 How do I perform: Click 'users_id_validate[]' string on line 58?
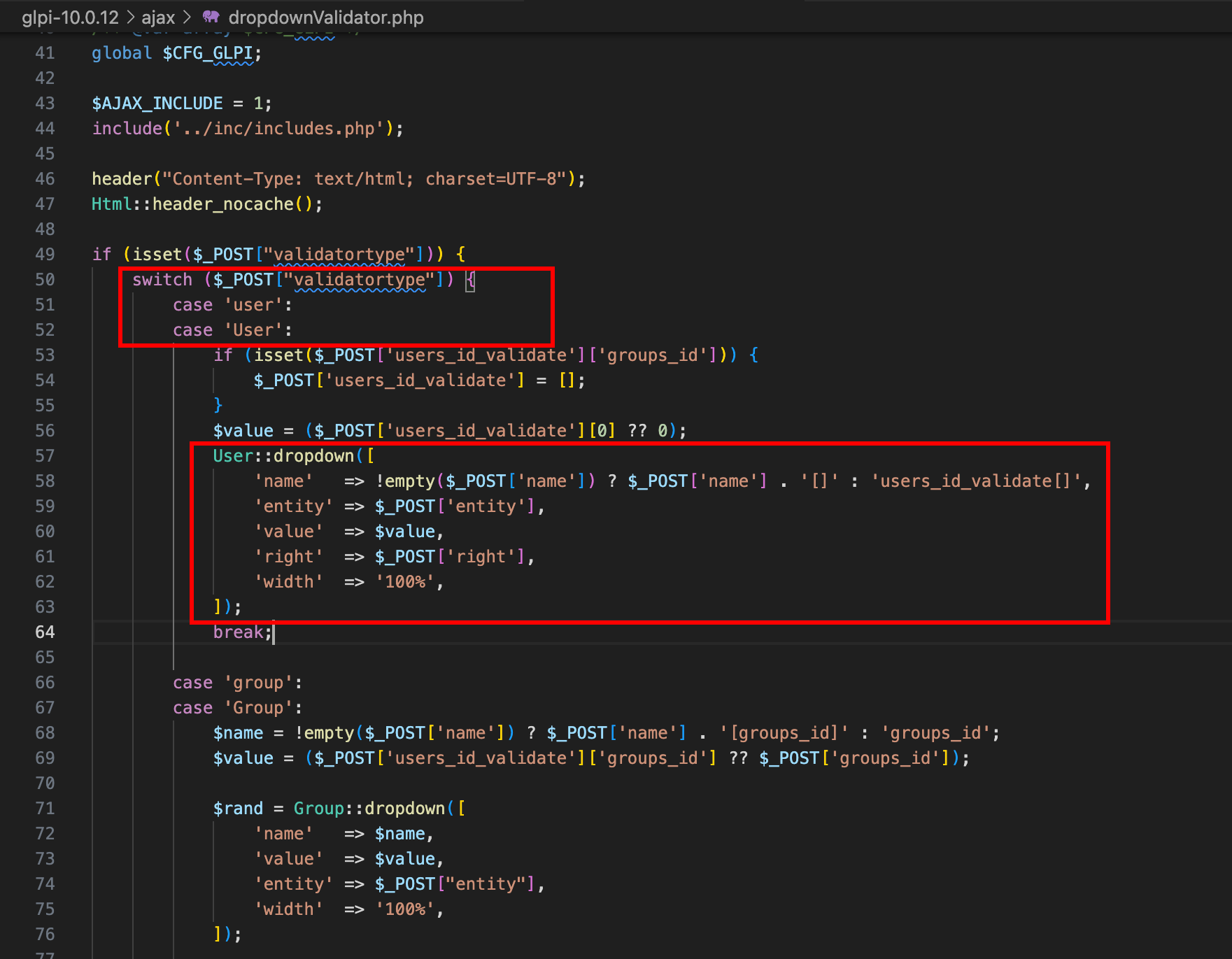pos(975,481)
